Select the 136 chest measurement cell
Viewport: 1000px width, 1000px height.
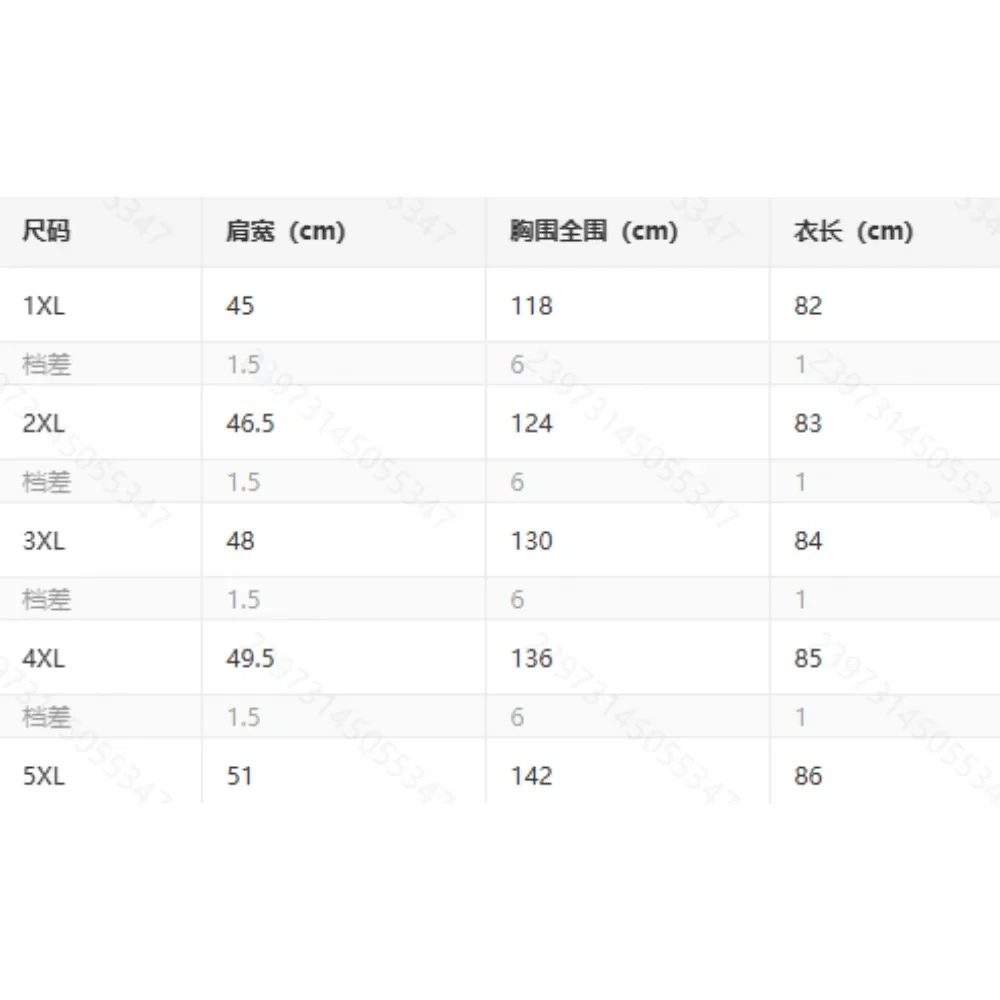531,658
